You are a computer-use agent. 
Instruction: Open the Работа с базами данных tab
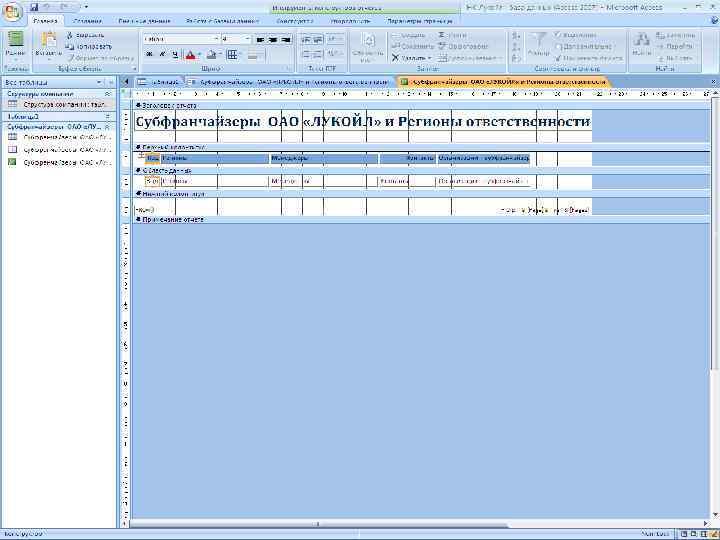click(222, 21)
